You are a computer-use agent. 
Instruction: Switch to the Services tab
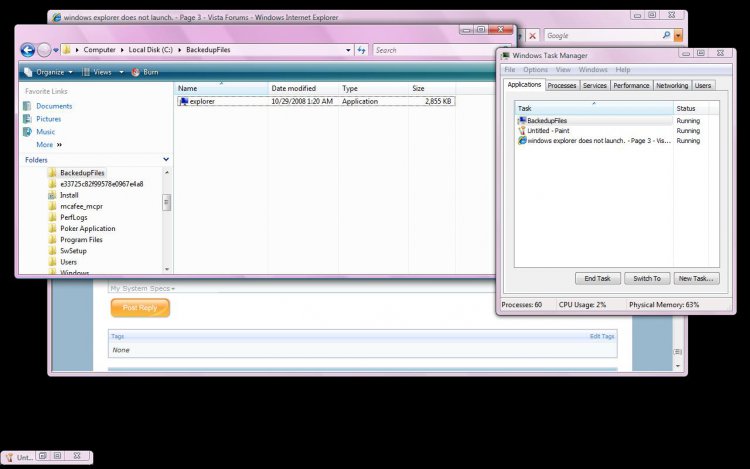coord(595,86)
